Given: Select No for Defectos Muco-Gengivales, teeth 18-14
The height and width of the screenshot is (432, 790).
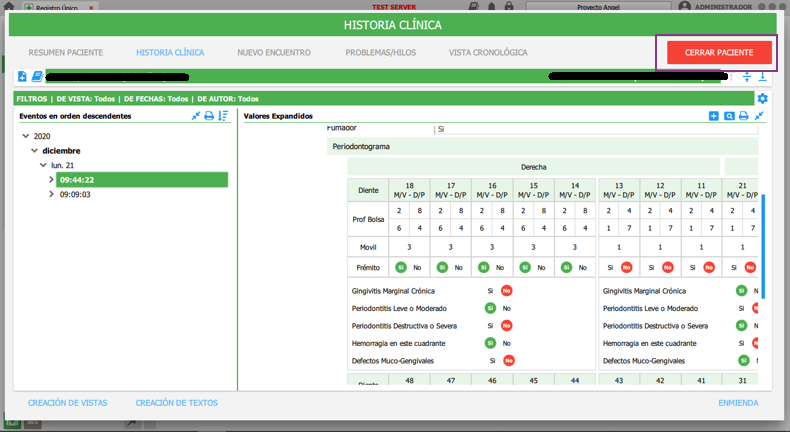Looking at the screenshot, I should pos(509,360).
